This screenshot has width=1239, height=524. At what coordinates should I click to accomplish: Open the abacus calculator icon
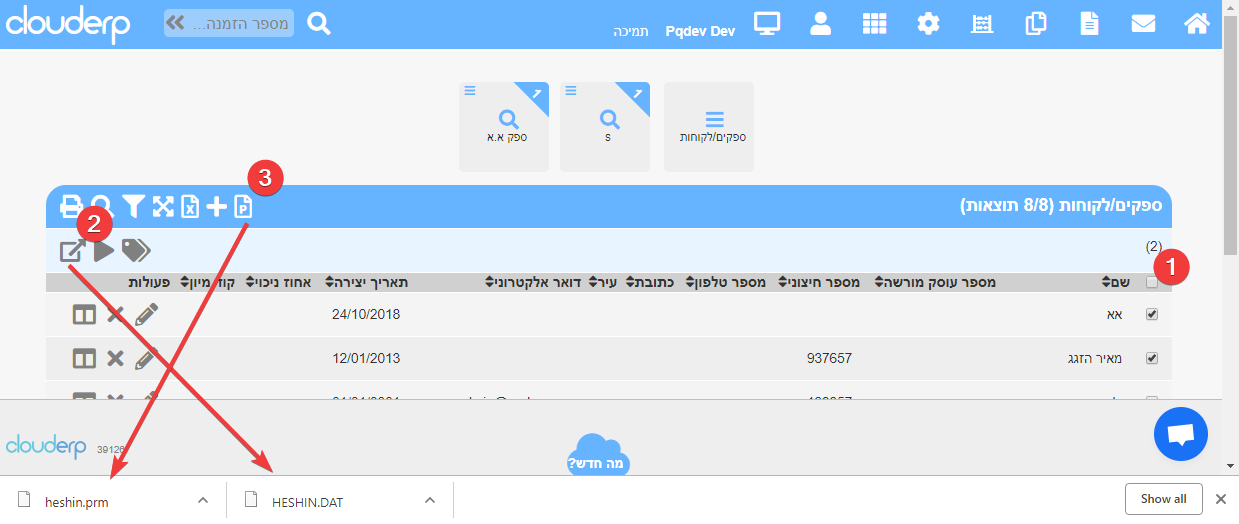(x=983, y=24)
